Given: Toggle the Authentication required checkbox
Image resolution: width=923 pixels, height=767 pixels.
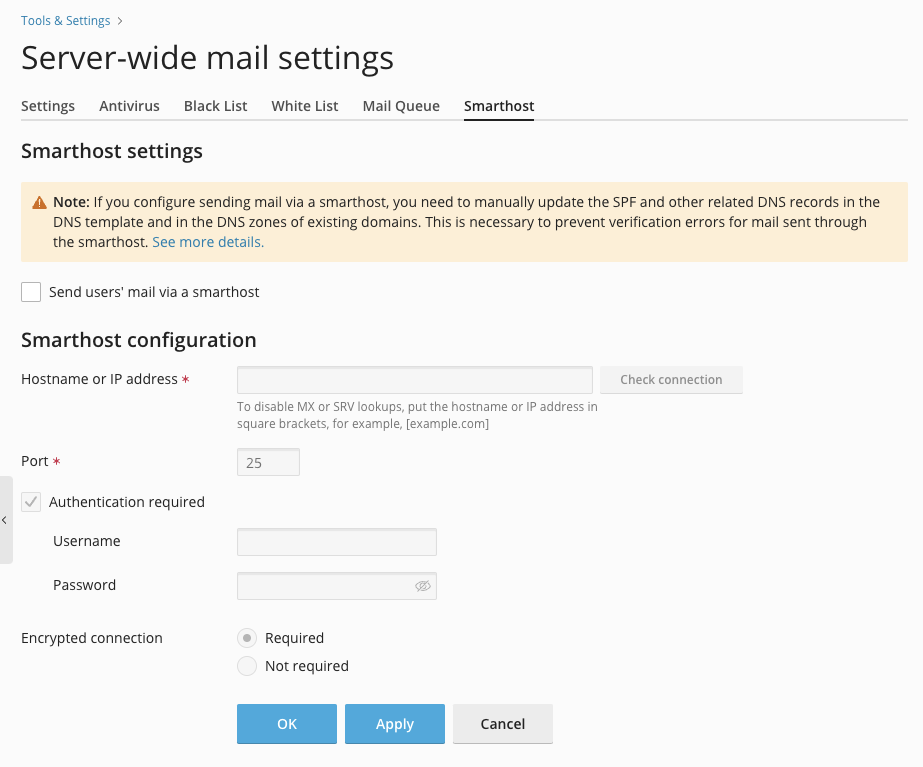Looking at the screenshot, I should (x=31, y=502).
